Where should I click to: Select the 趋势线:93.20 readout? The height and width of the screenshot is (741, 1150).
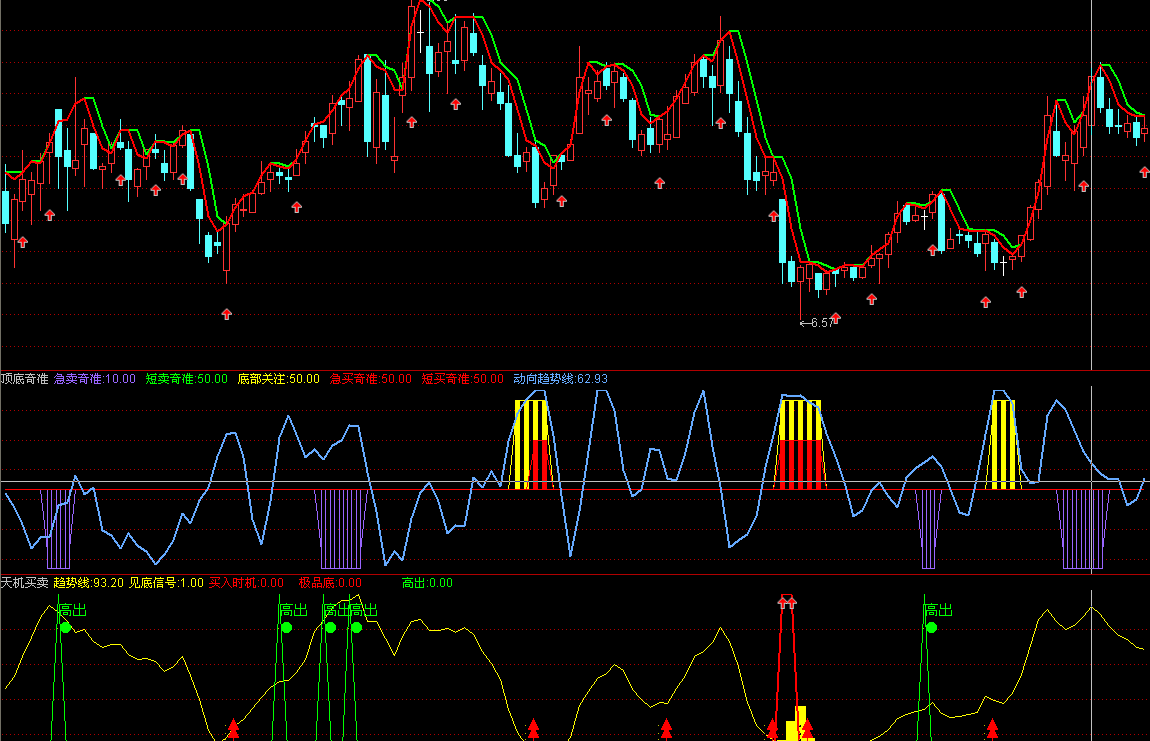pos(89,583)
